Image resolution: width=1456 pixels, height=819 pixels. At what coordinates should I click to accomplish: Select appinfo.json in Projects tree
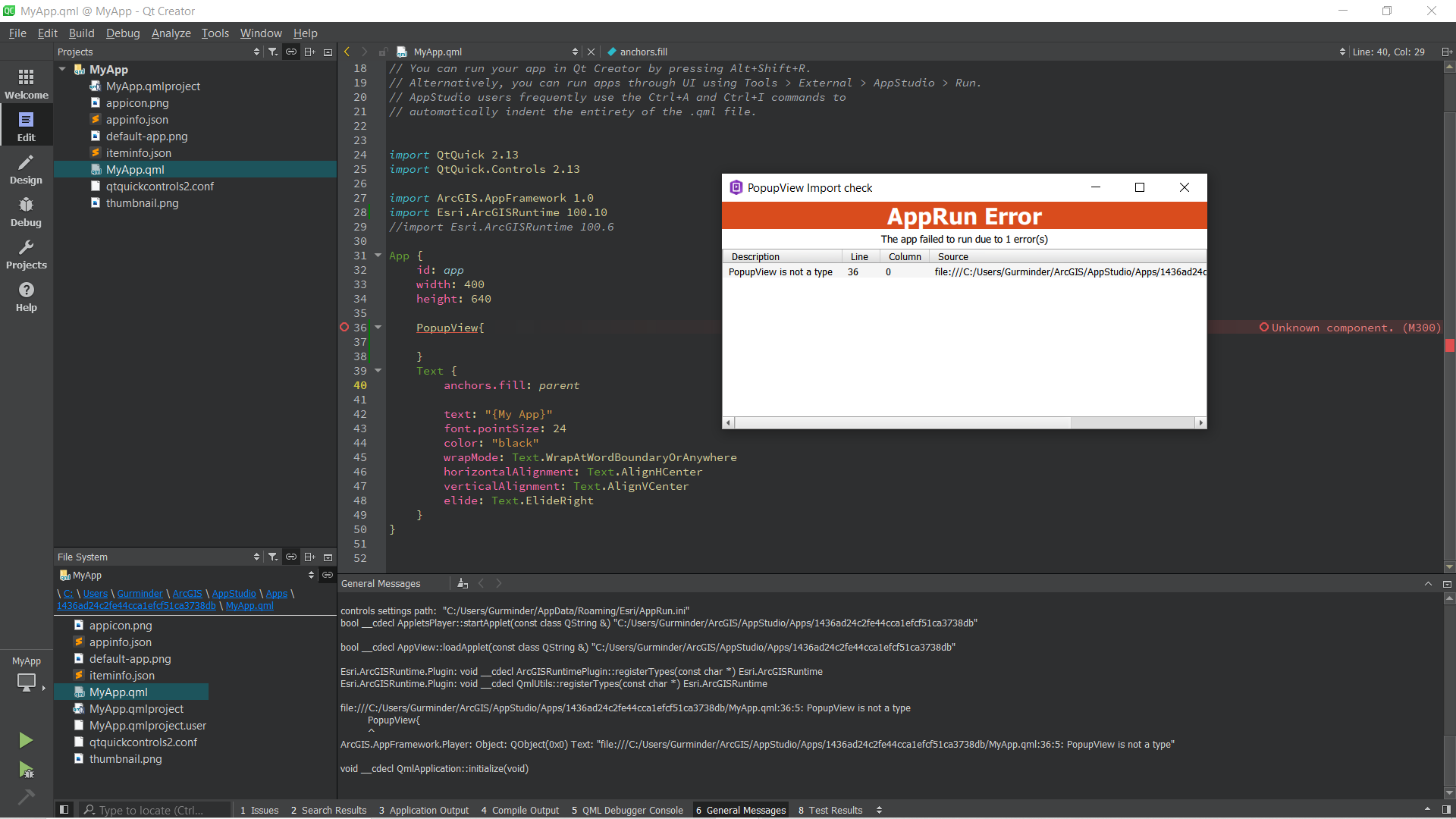(x=136, y=120)
